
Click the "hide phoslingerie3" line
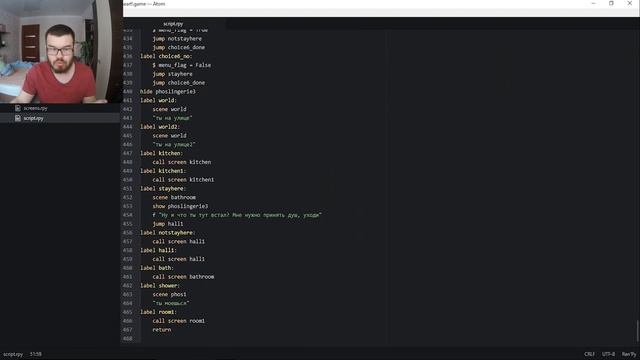click(x=168, y=92)
